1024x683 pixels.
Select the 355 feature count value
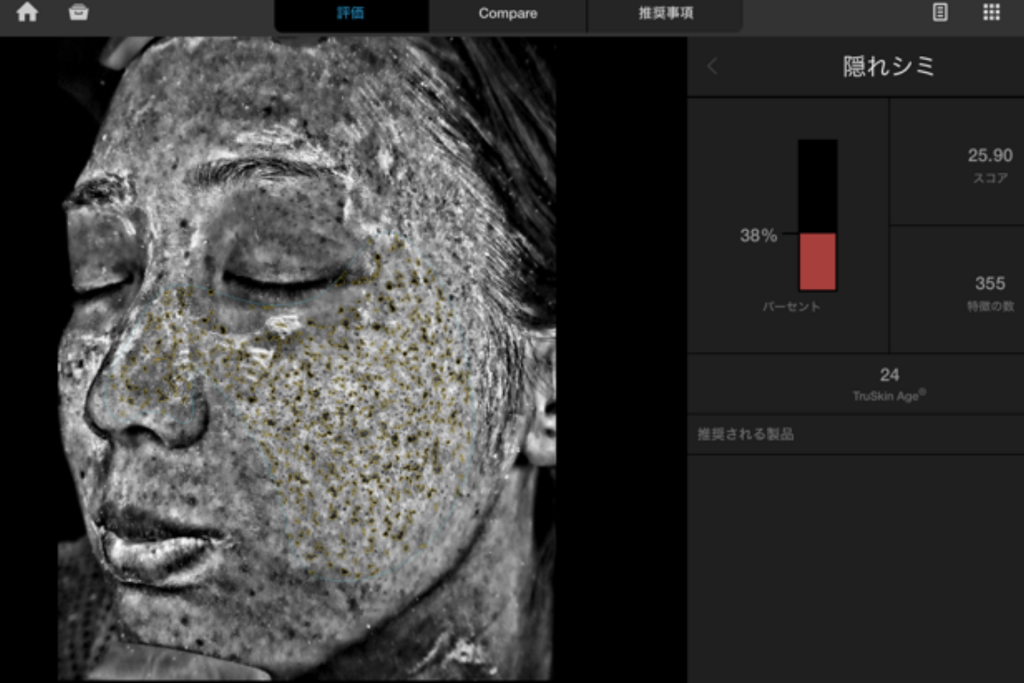pos(989,284)
